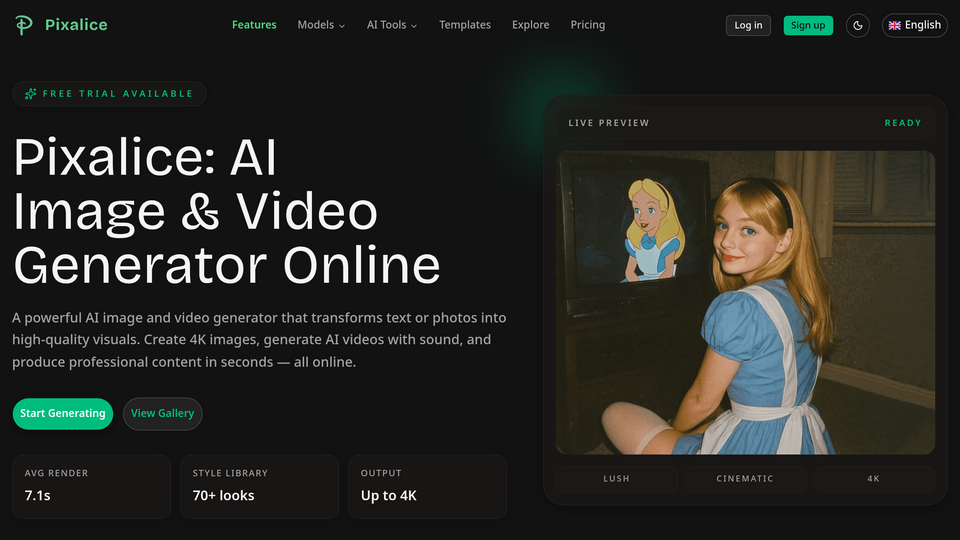Expand the AI Tools dropdown menu
This screenshot has height=540, width=960.
[392, 24]
